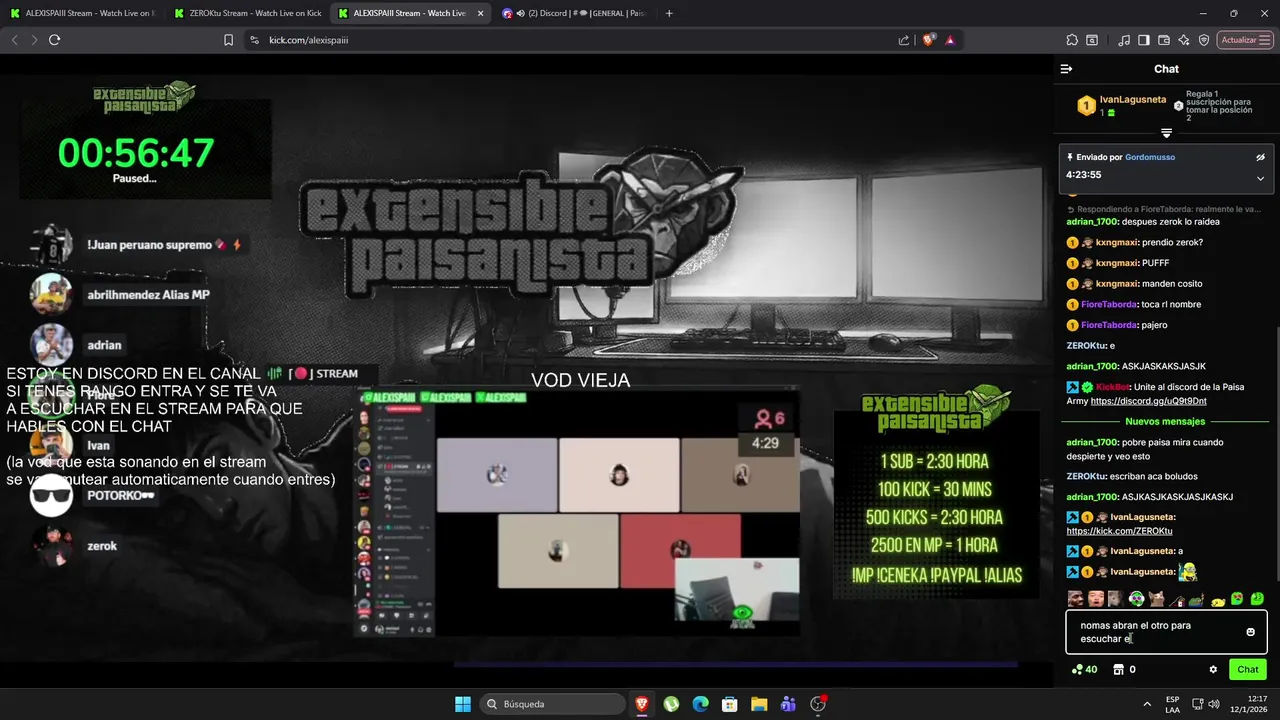Insert the last green Kick emote

point(1257,598)
